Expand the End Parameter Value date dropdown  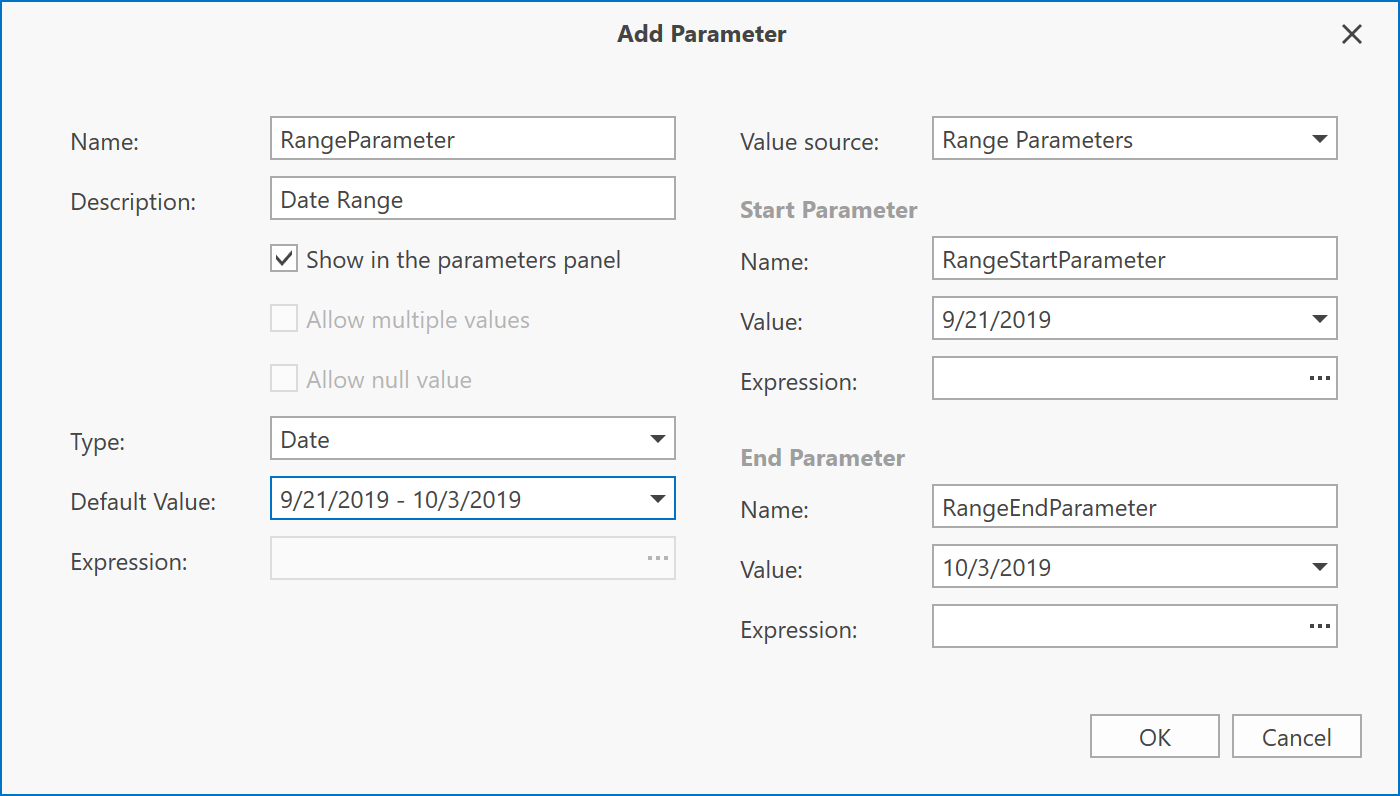pos(1319,568)
